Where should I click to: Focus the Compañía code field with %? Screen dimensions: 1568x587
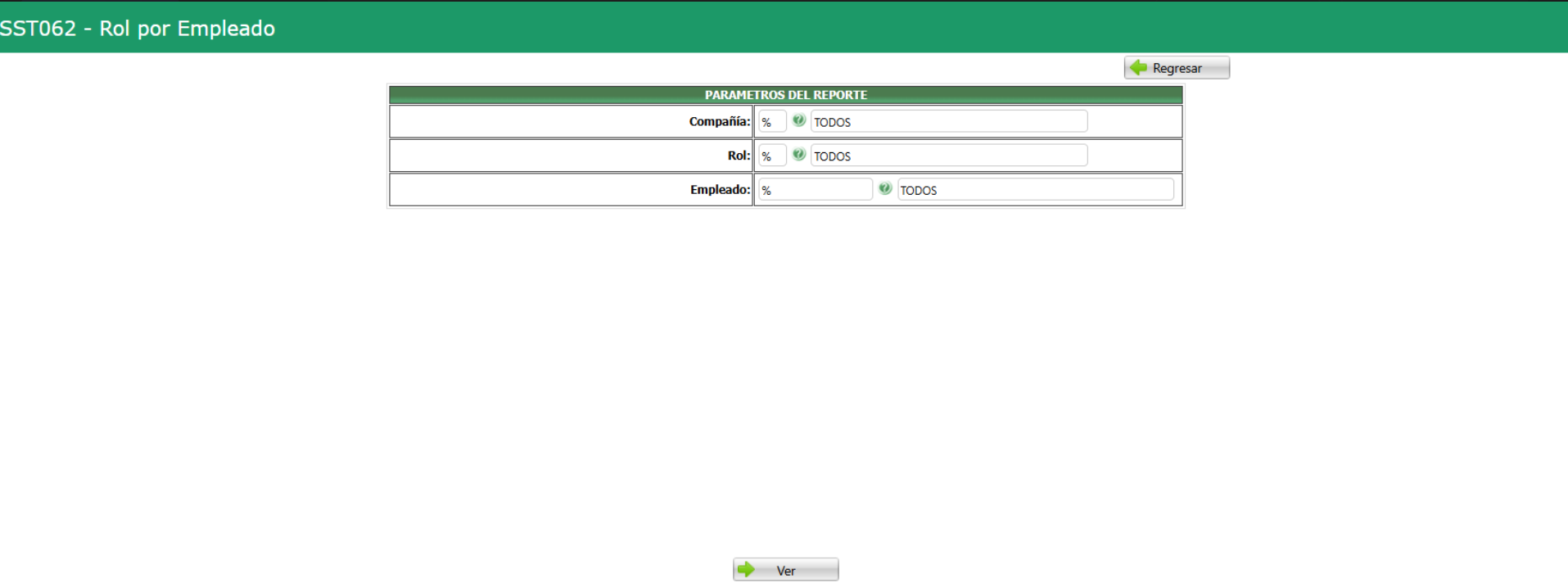point(772,121)
